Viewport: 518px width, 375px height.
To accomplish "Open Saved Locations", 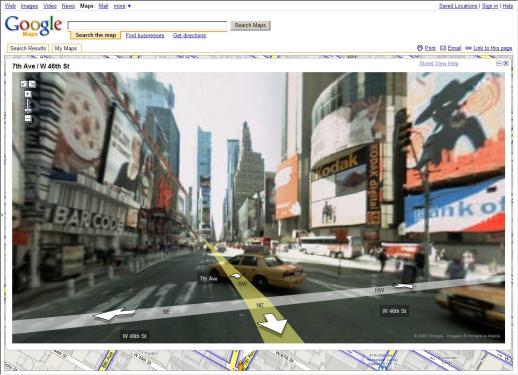I will coord(458,6).
